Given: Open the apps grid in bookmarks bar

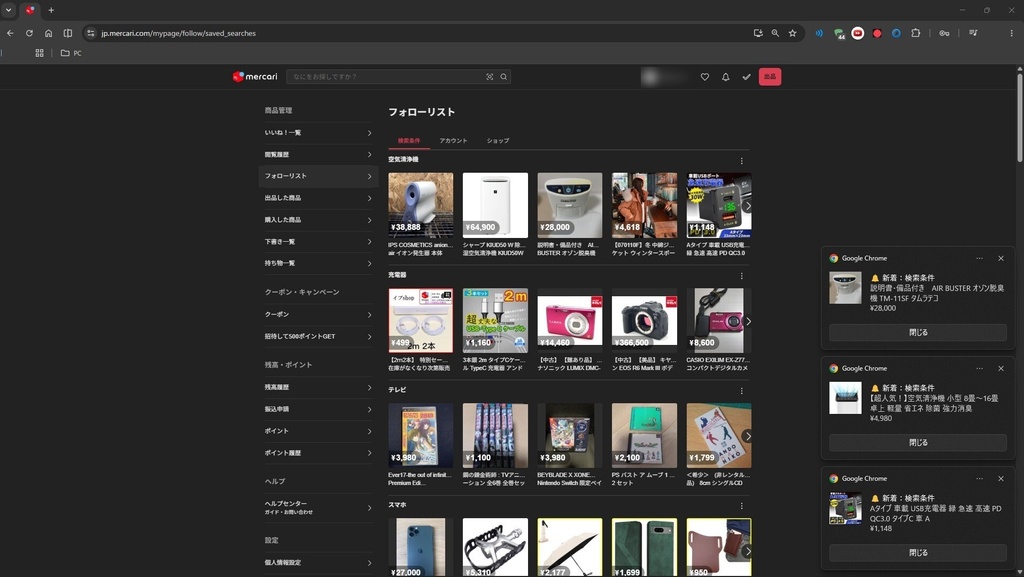Looking at the screenshot, I should 39,54.
